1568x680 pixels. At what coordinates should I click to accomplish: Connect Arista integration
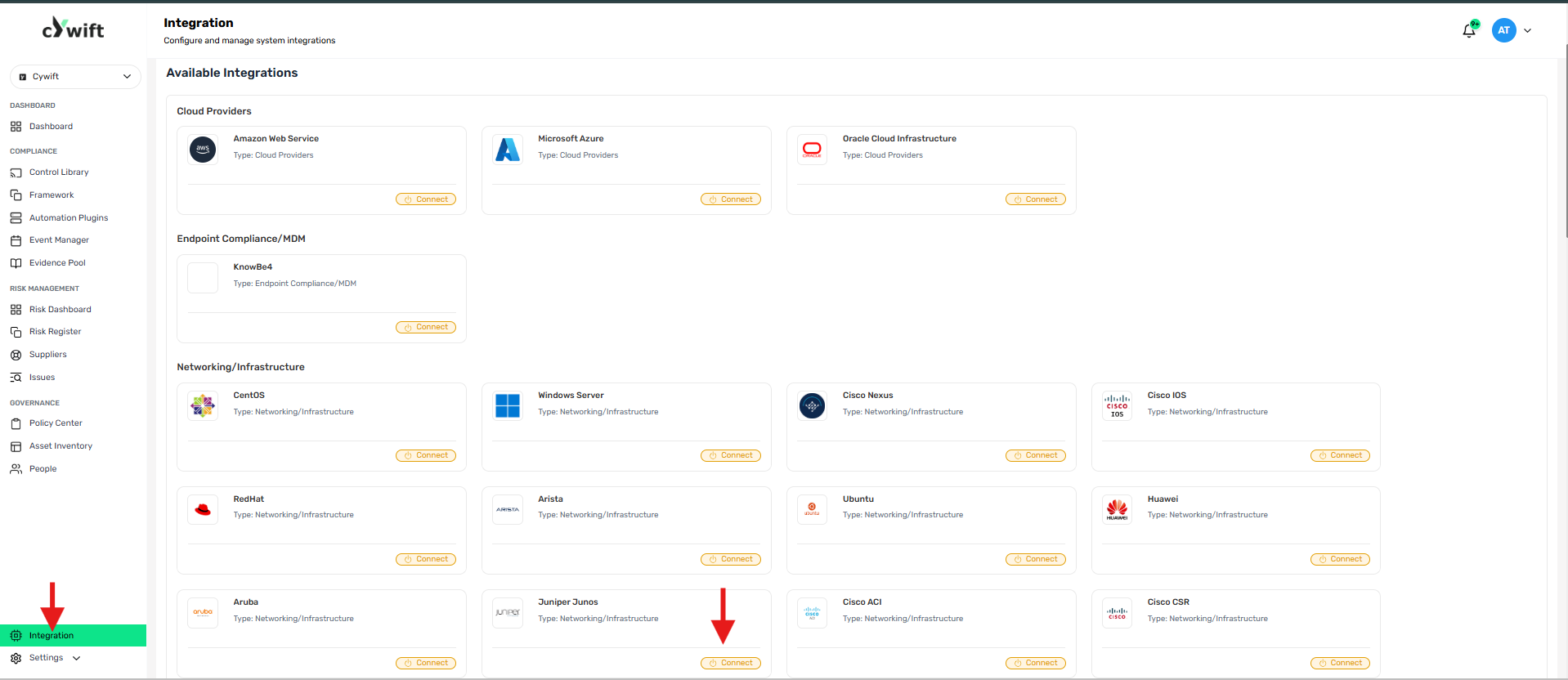coord(731,560)
